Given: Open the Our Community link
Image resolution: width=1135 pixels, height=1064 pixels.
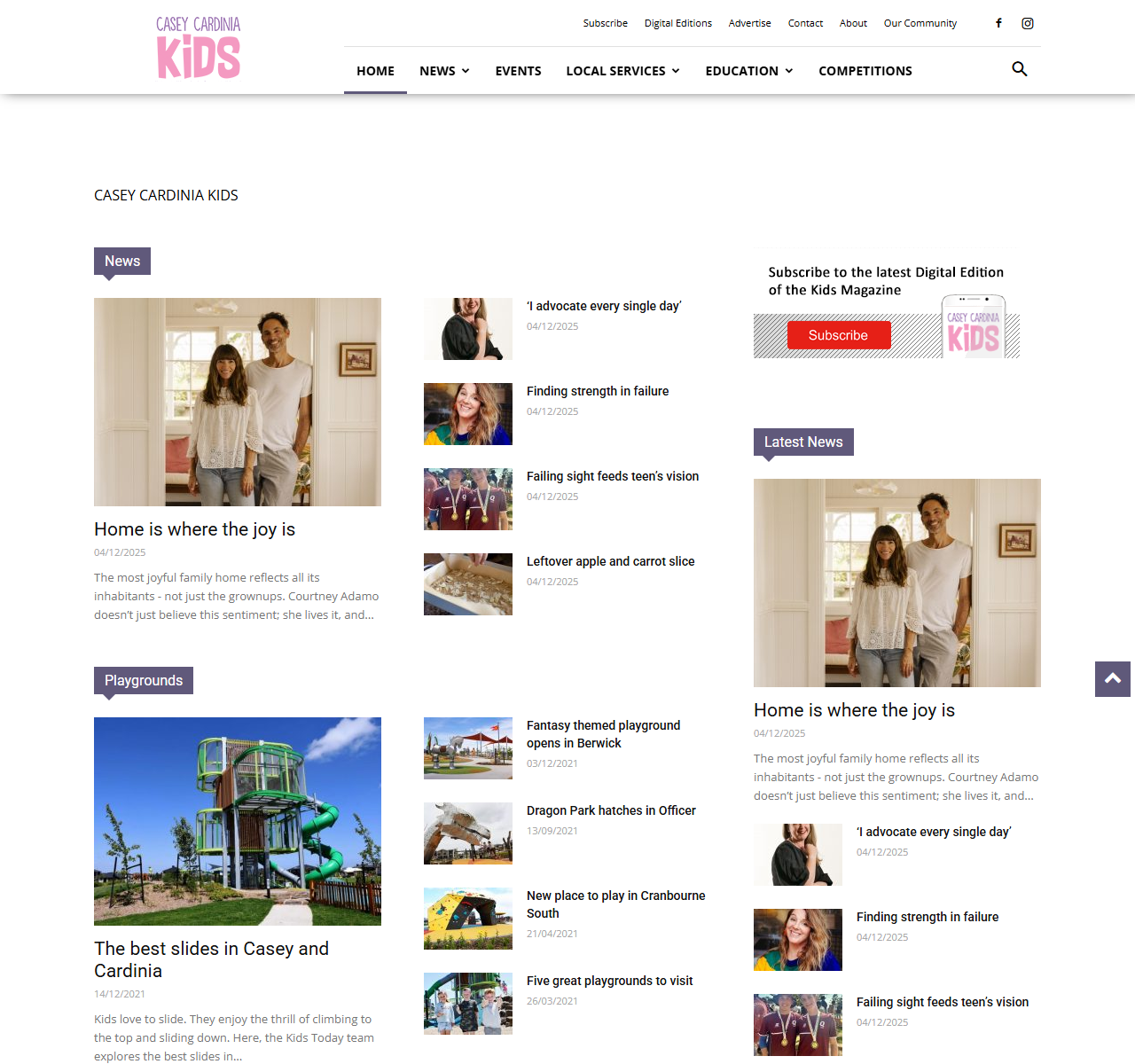Looking at the screenshot, I should tap(920, 23).
